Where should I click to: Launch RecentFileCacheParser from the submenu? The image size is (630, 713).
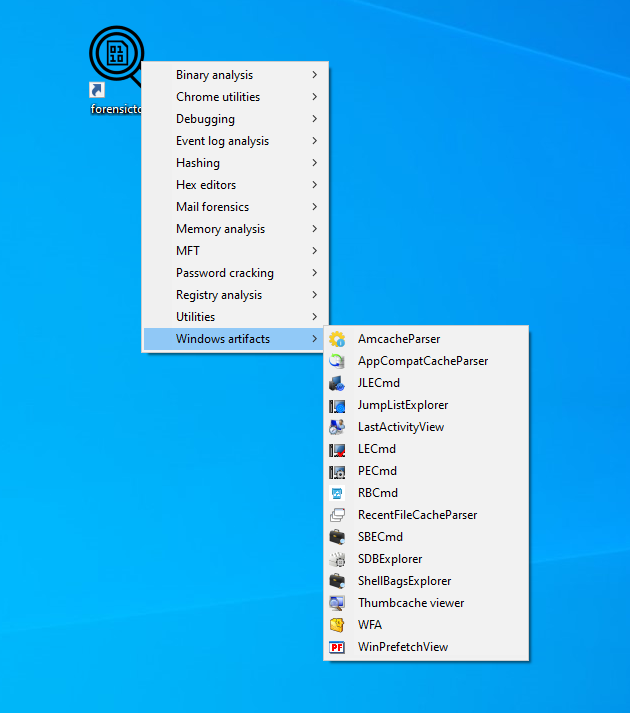[x=426, y=515]
